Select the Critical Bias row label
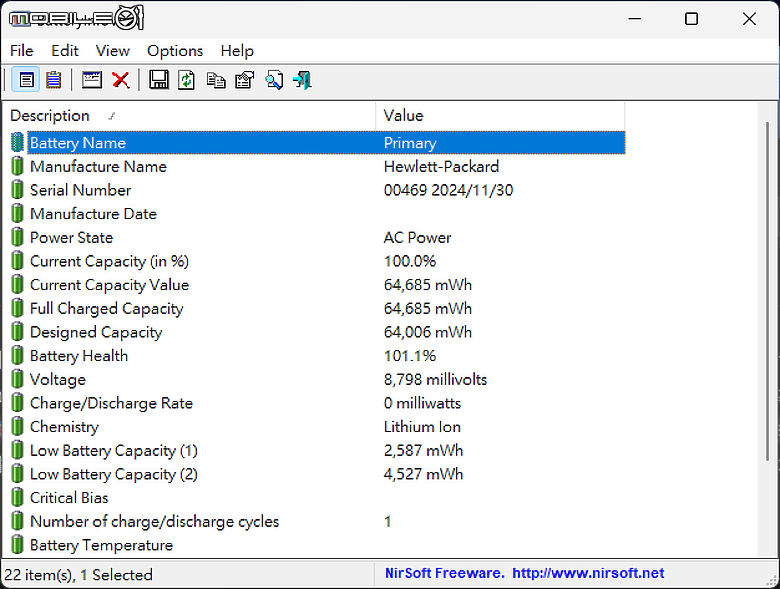 pyautogui.click(x=69, y=498)
